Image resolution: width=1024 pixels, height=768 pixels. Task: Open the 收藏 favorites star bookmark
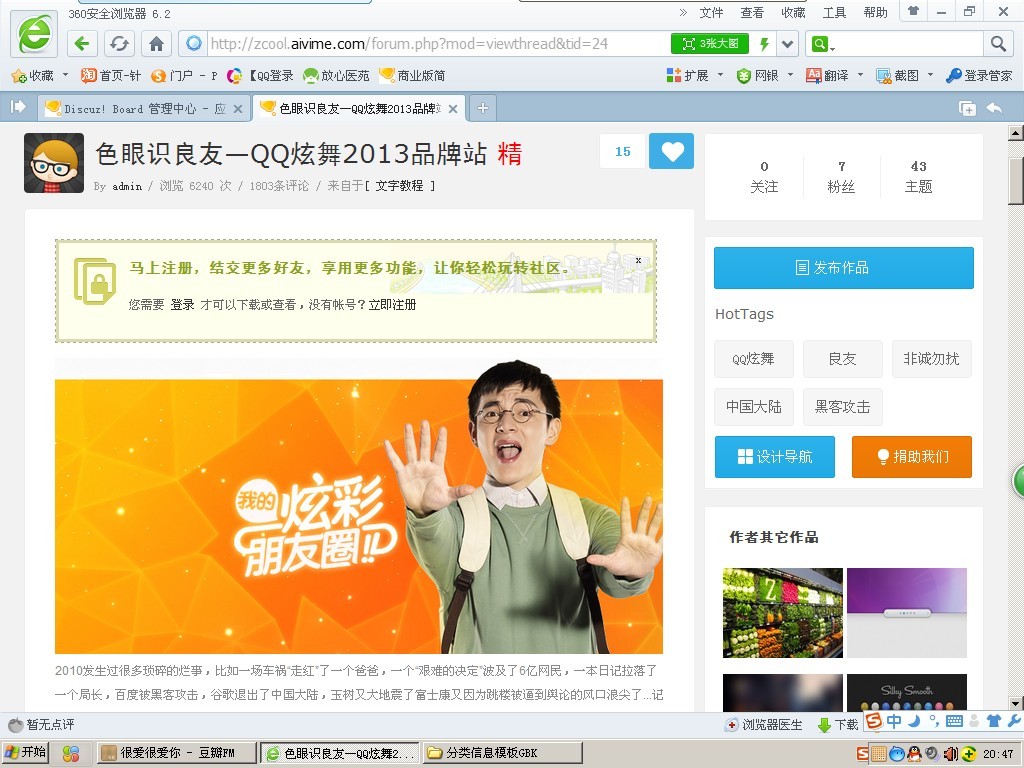click(33, 76)
